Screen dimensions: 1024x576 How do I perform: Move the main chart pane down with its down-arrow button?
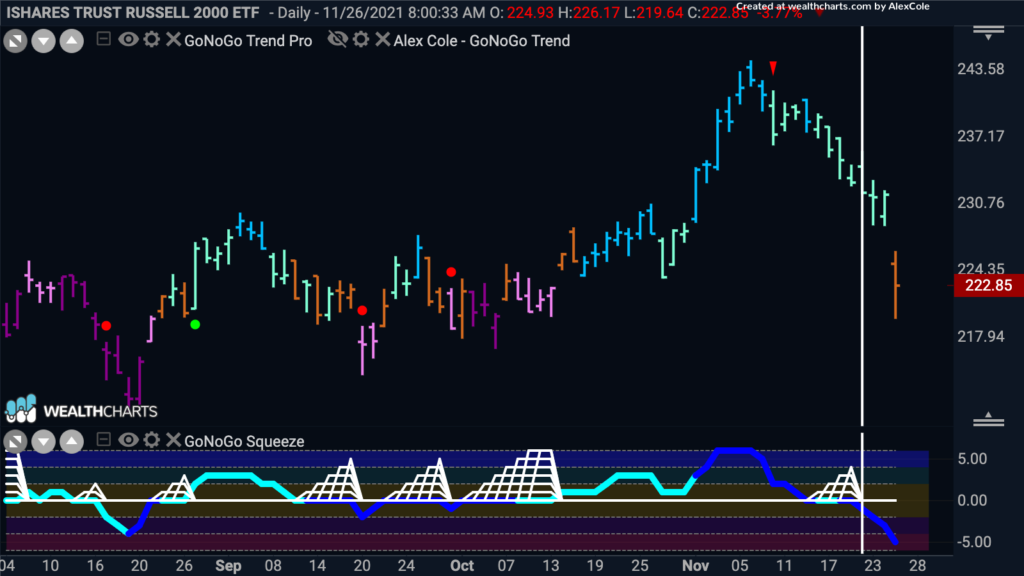pos(44,42)
